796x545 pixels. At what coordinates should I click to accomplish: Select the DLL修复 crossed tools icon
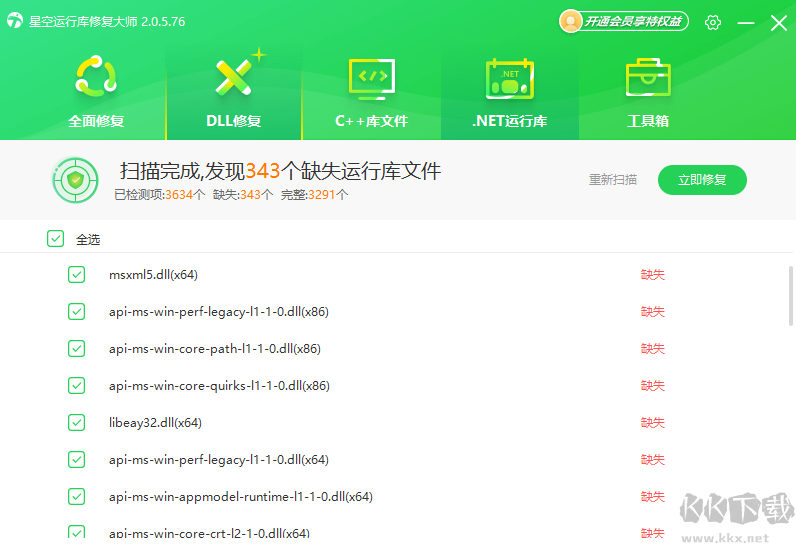tap(234, 77)
